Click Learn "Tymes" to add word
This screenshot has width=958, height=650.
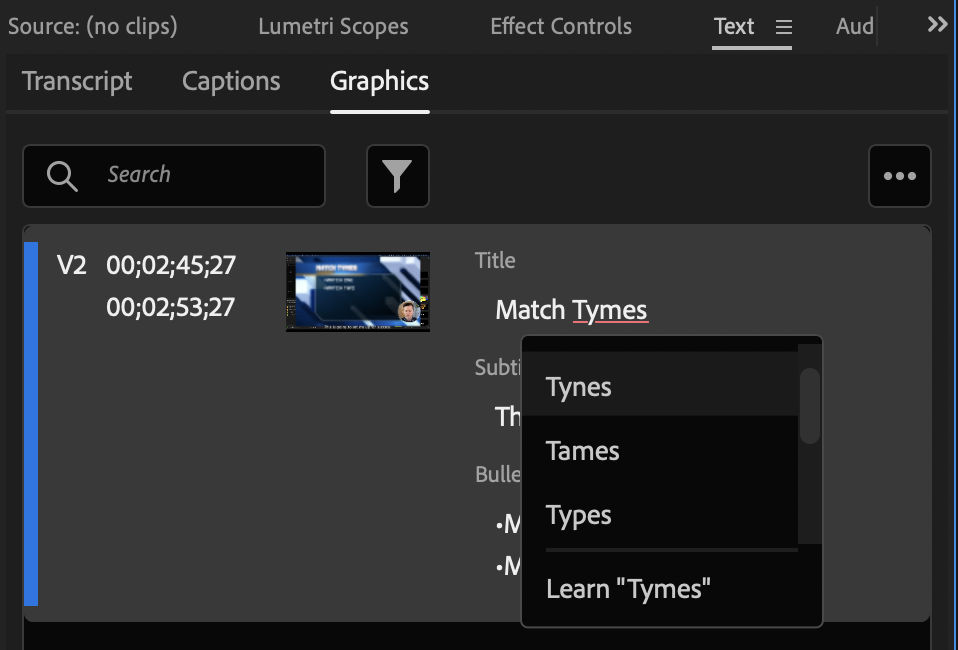click(628, 588)
